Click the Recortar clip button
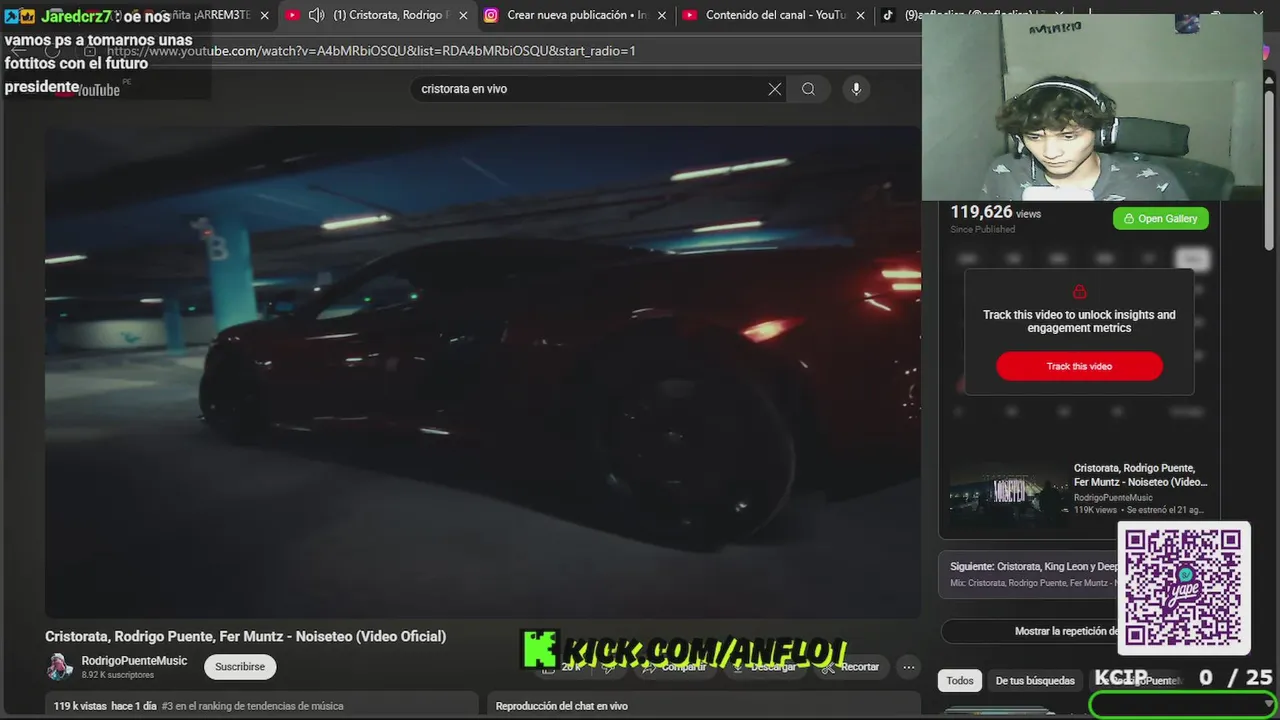The image size is (1280, 720). click(x=851, y=667)
